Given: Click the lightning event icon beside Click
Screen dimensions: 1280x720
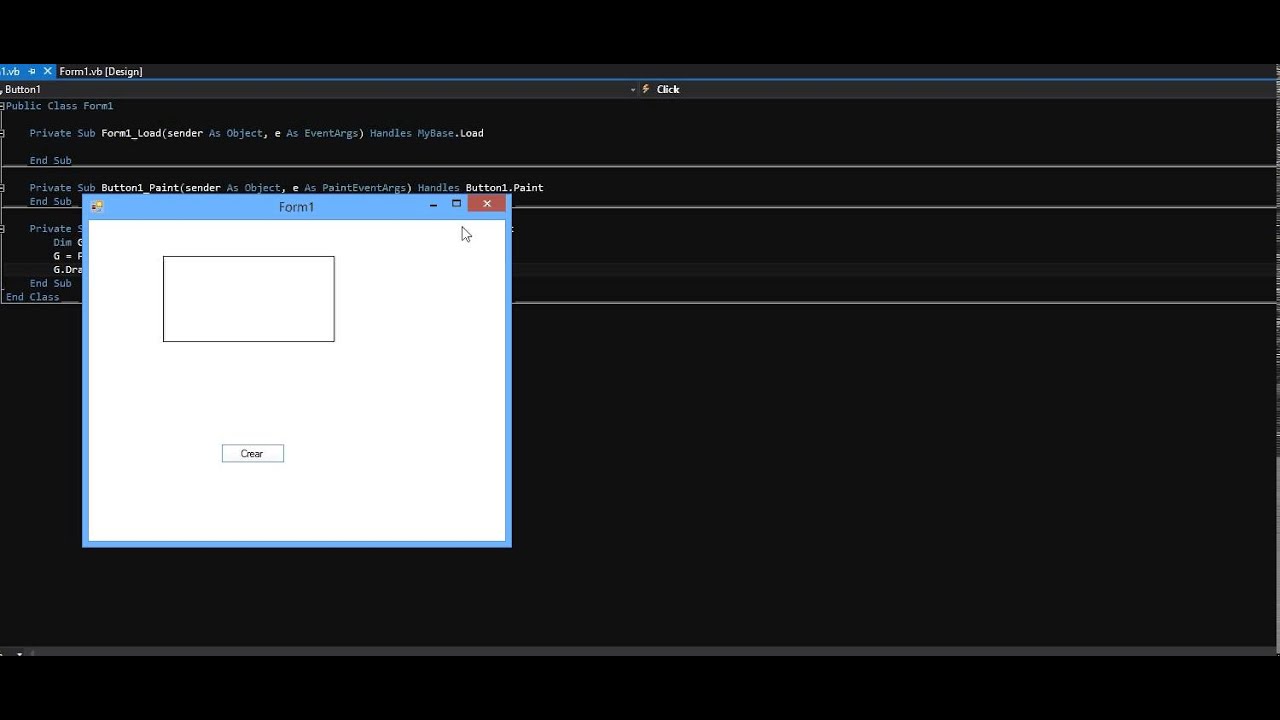Looking at the screenshot, I should click(x=646, y=90).
